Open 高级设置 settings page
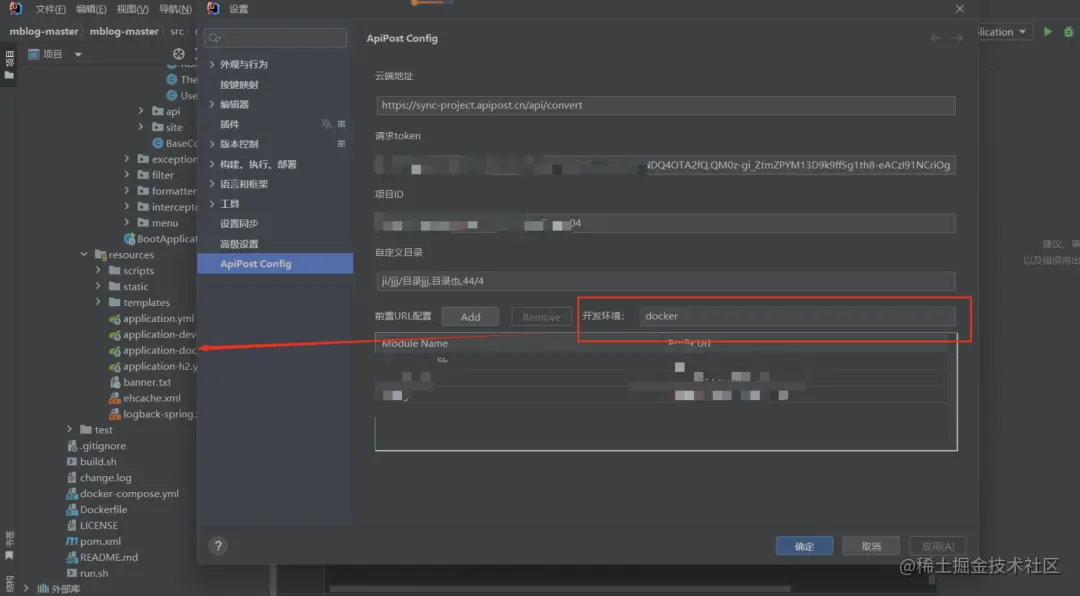This screenshot has width=1080, height=596. pyautogui.click(x=239, y=244)
